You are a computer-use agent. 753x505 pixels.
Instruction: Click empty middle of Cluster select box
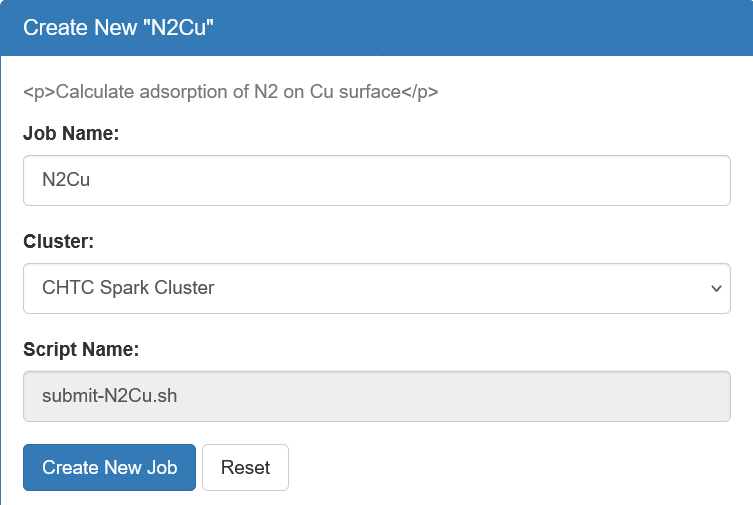point(450,288)
